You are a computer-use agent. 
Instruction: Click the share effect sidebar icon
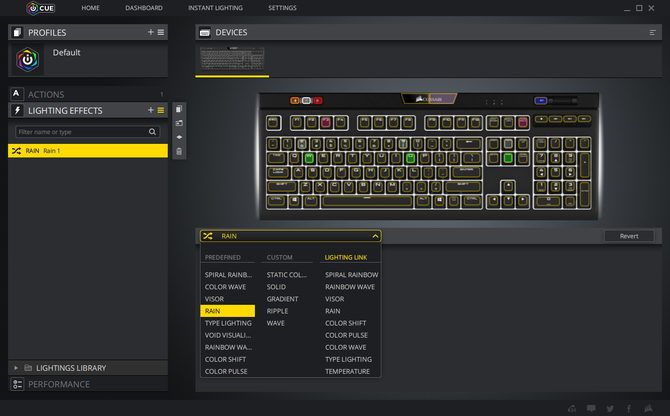coord(179,137)
